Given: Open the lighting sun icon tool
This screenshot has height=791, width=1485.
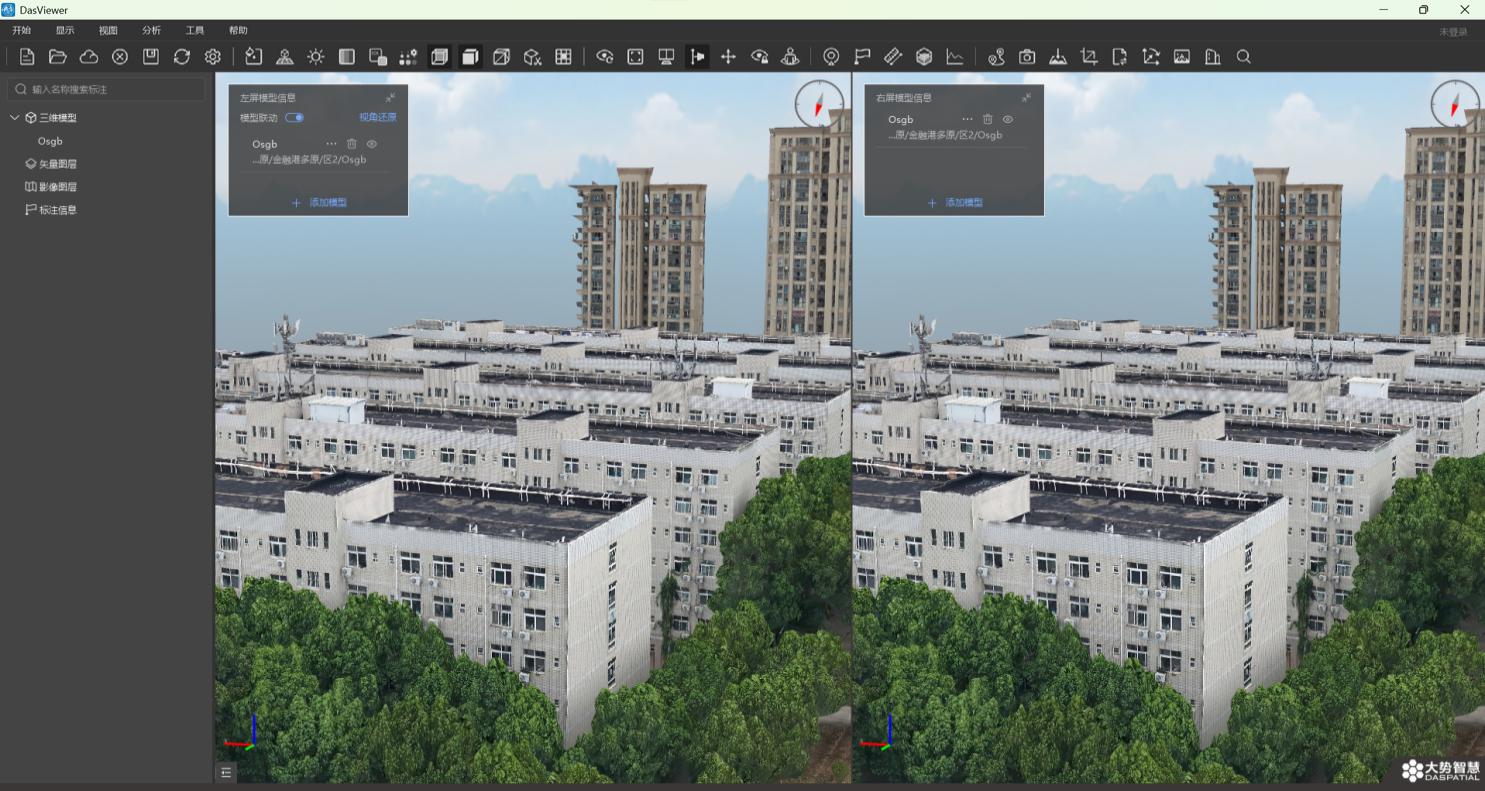Looking at the screenshot, I should click(316, 57).
